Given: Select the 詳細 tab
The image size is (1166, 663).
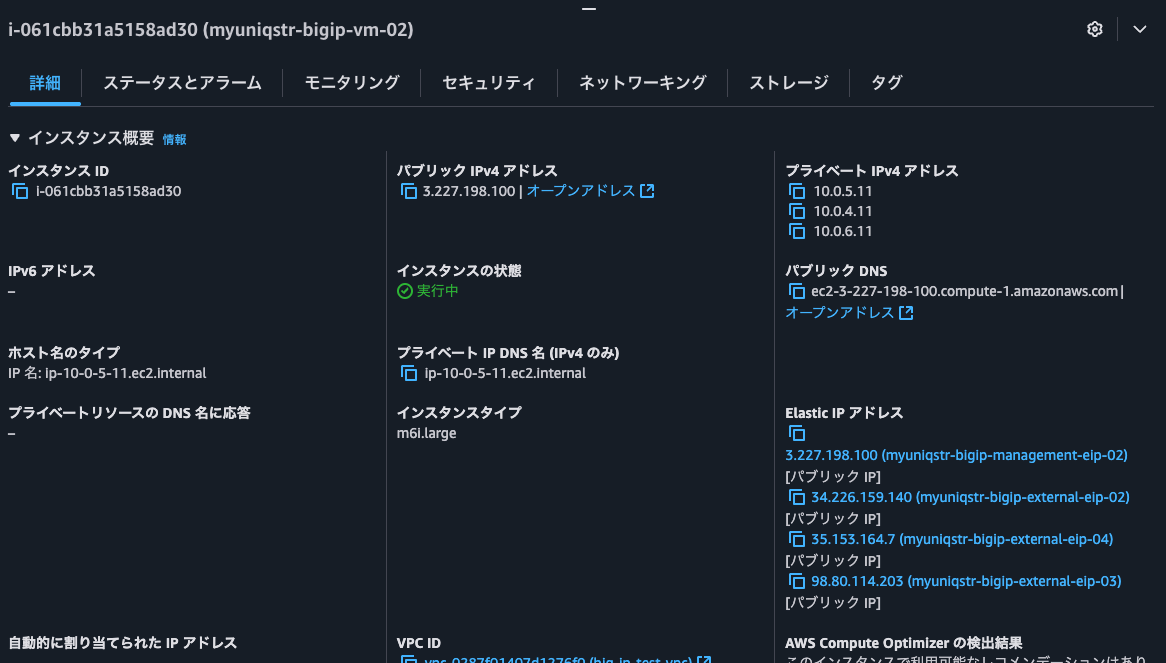Looking at the screenshot, I should 45,83.
